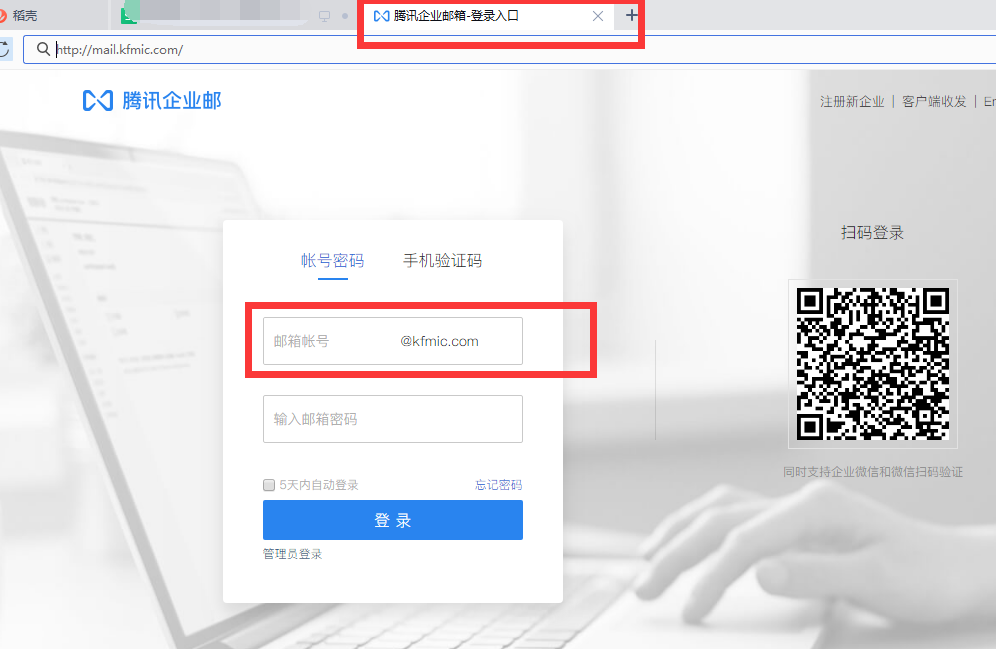Click the monitor icon near the tabs
Screen dimensions: 996x649
[324, 16]
